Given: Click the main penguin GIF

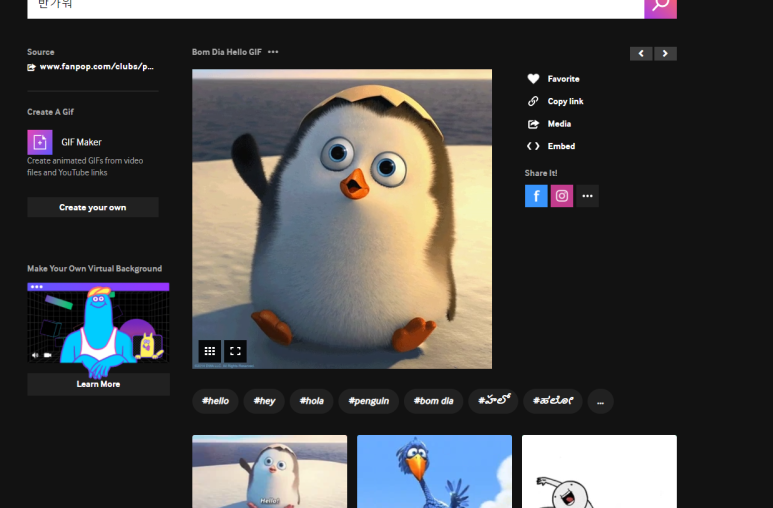Looking at the screenshot, I should (342, 219).
